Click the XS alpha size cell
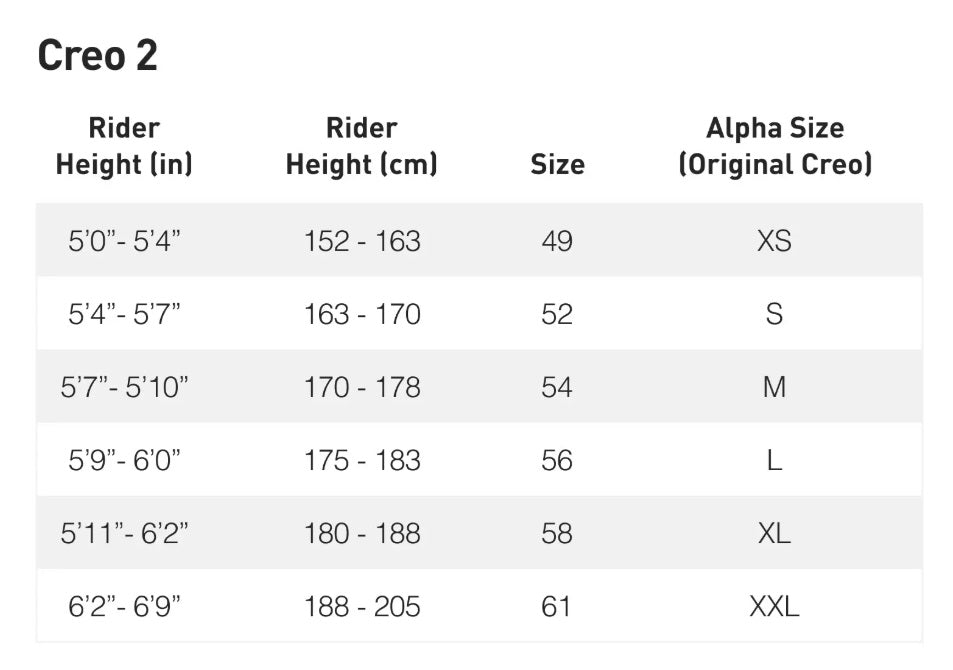This screenshot has width=953, height=670. [x=774, y=241]
